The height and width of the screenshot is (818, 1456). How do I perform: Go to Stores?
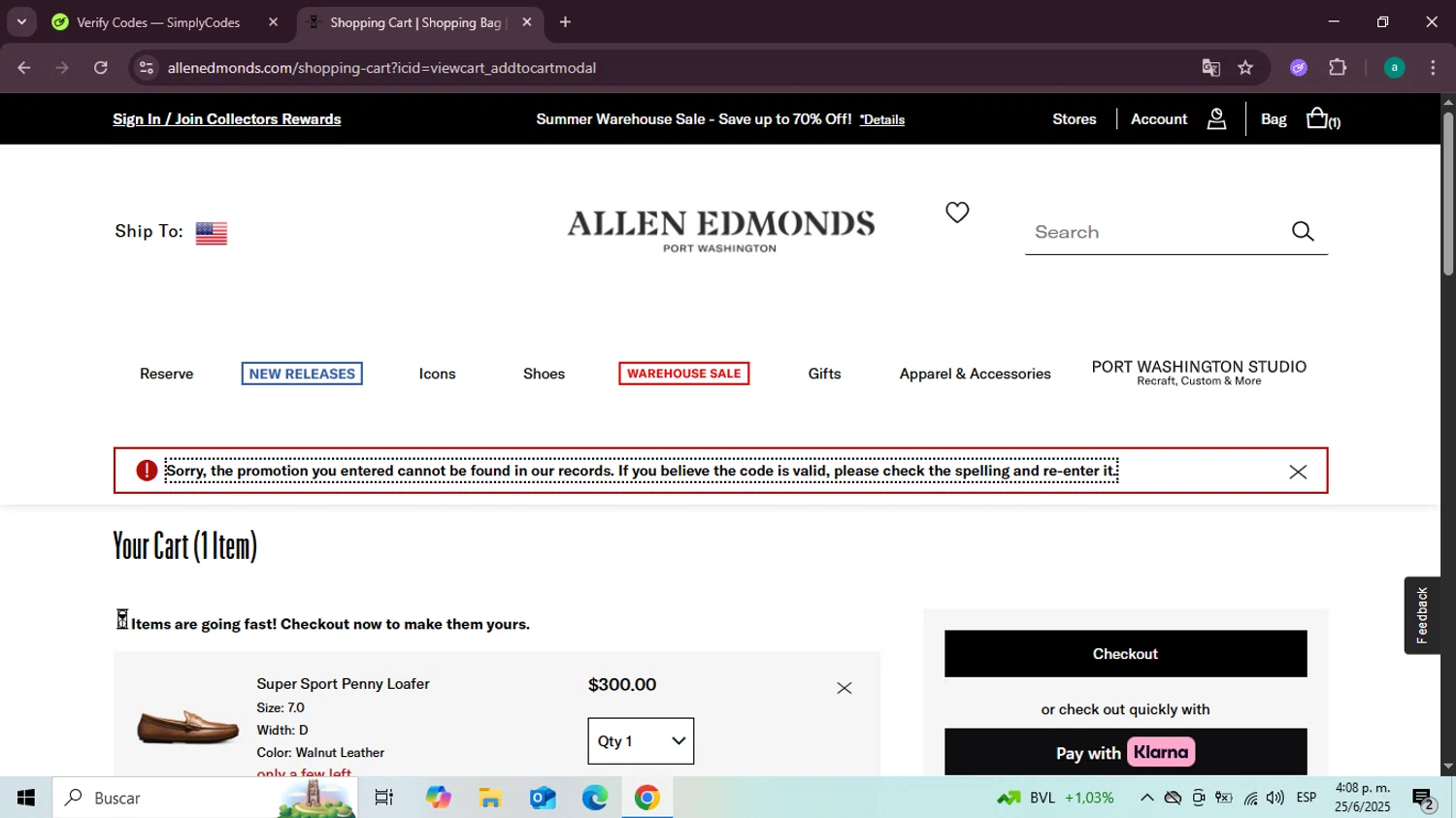pyautogui.click(x=1075, y=119)
